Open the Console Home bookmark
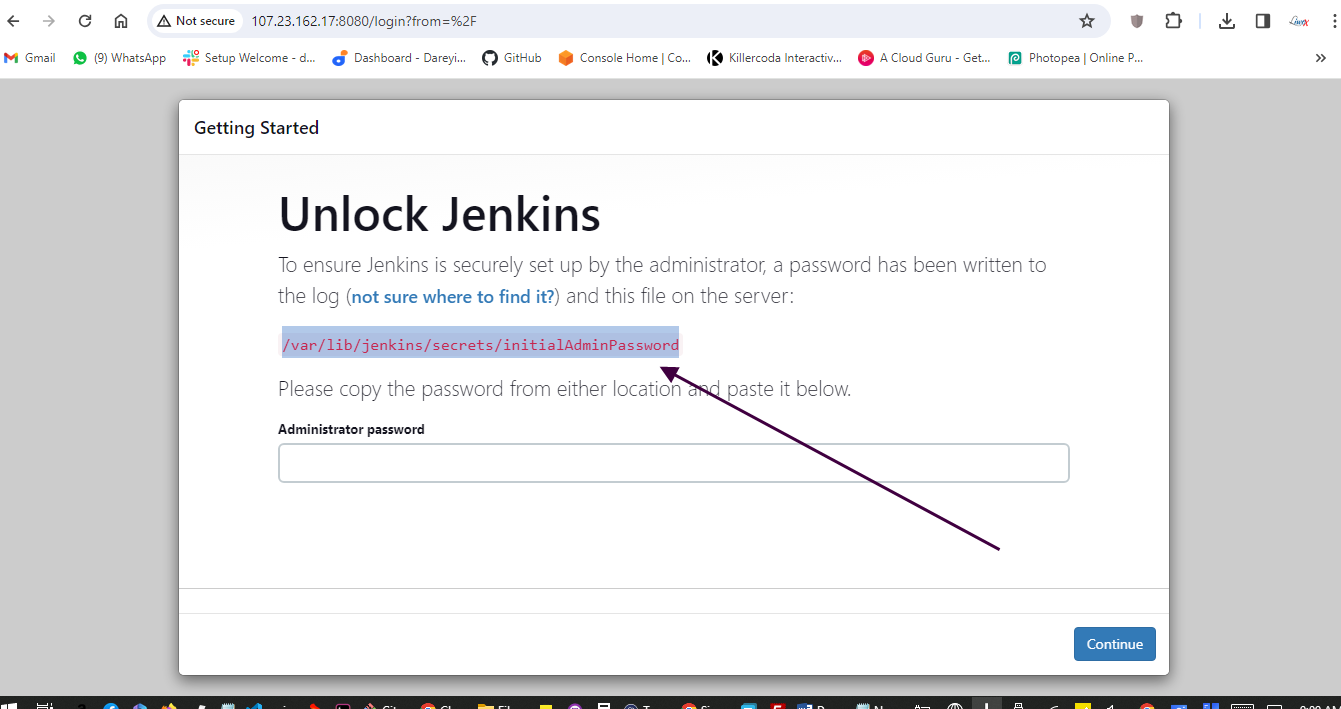This screenshot has height=709, width=1341. [625, 58]
